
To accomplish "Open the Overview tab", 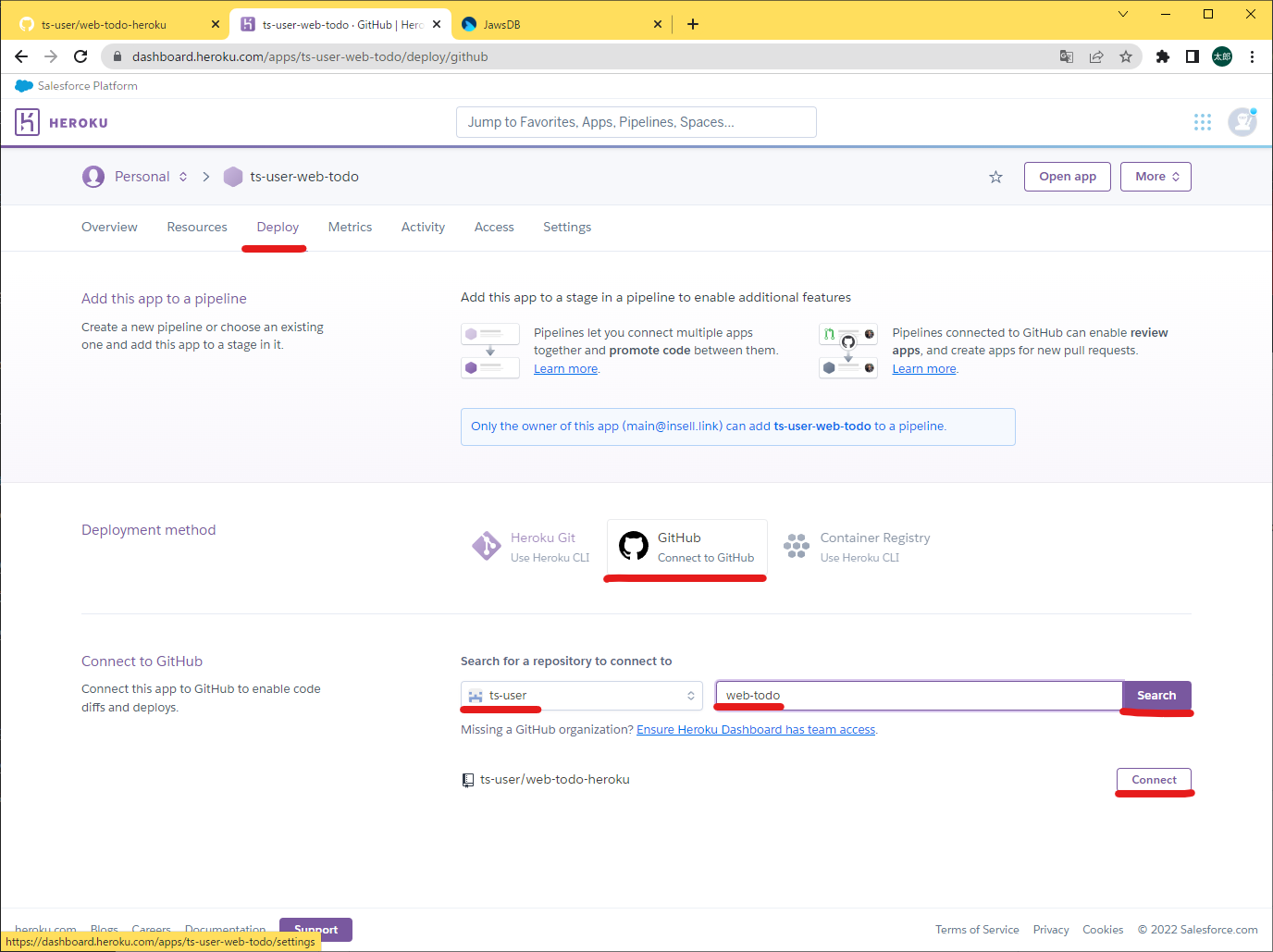I will tap(109, 227).
